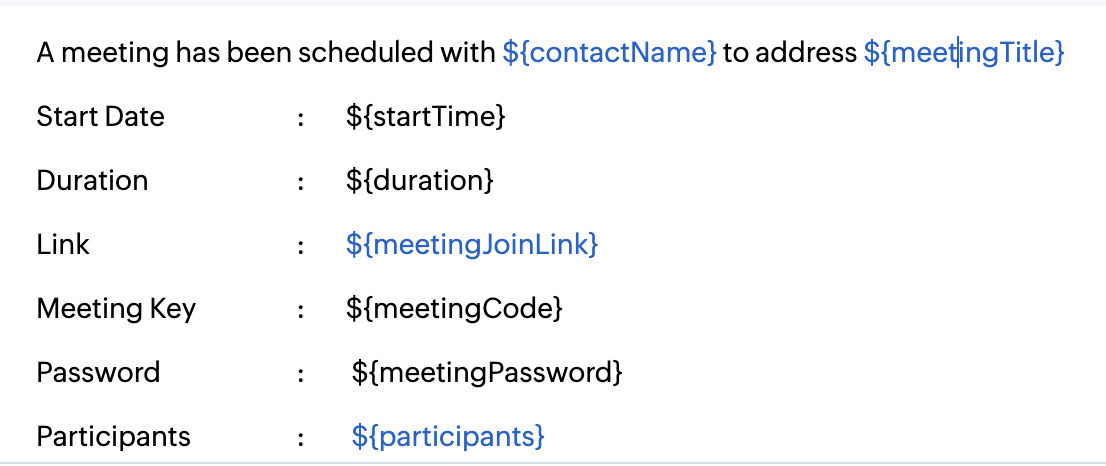Click the Meeting Key label
Viewport: 1106px width, 466px height.
point(116,309)
